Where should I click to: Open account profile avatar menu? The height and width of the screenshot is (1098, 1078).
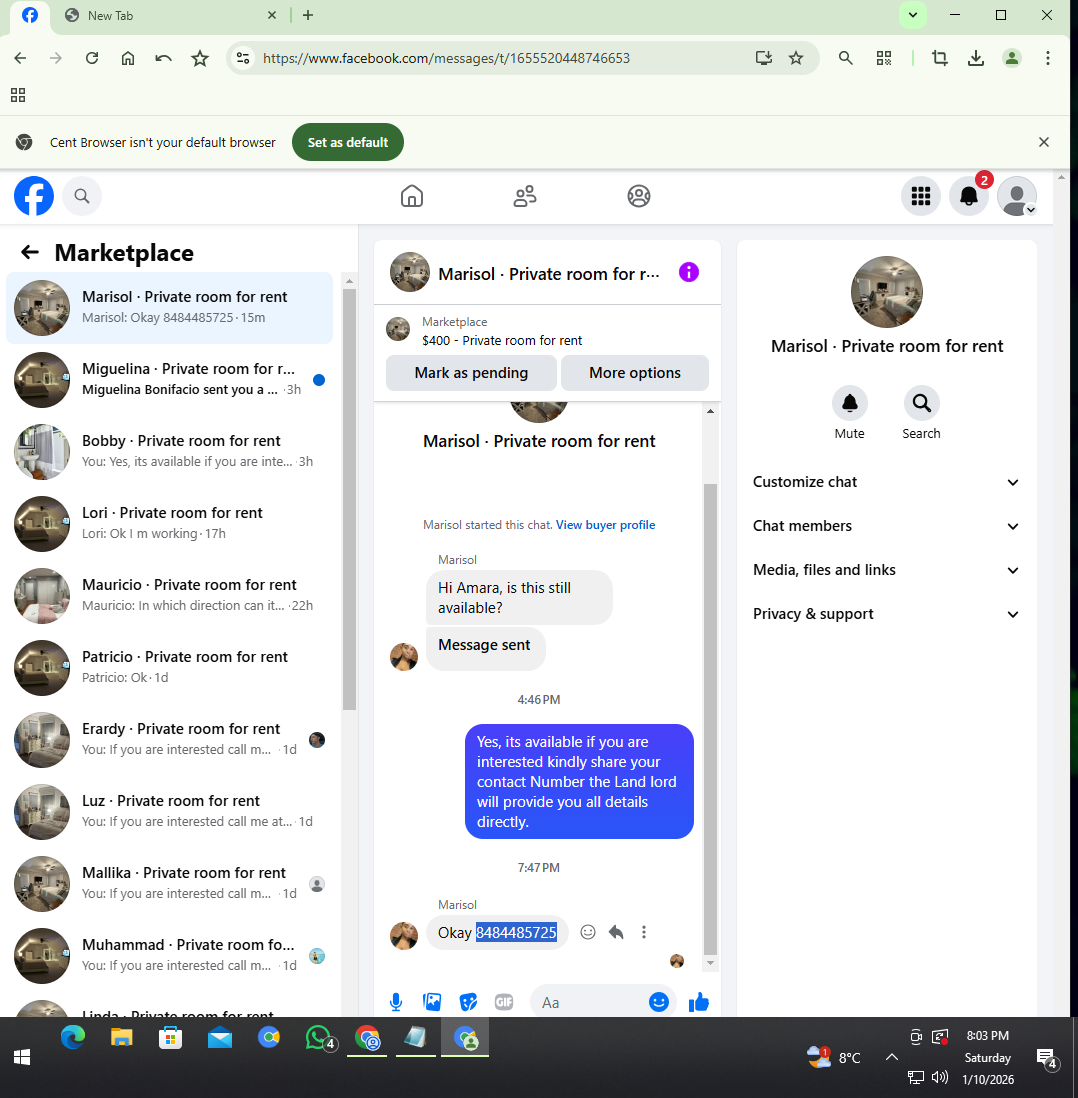(x=1016, y=196)
